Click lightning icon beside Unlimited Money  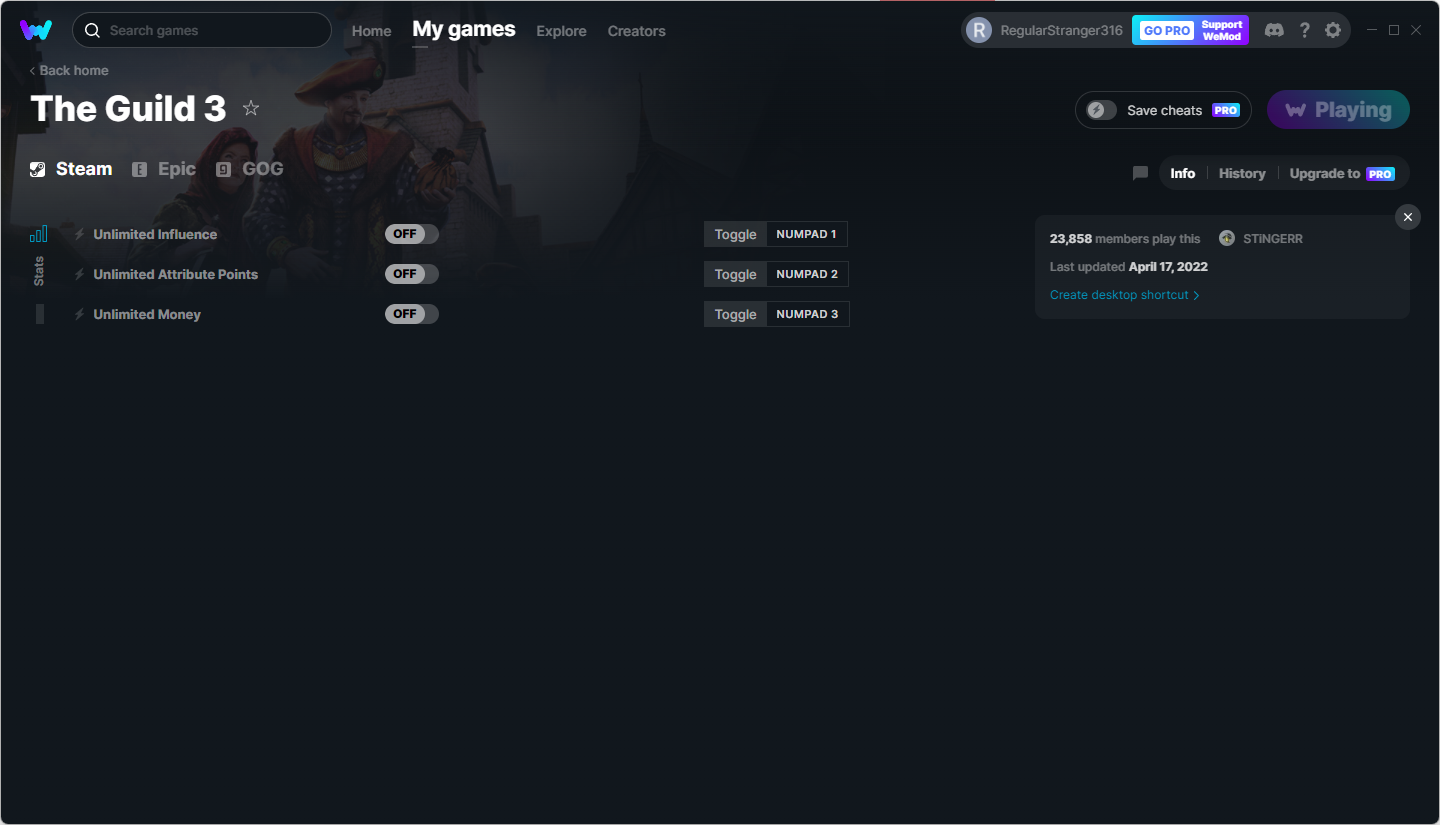(x=80, y=314)
